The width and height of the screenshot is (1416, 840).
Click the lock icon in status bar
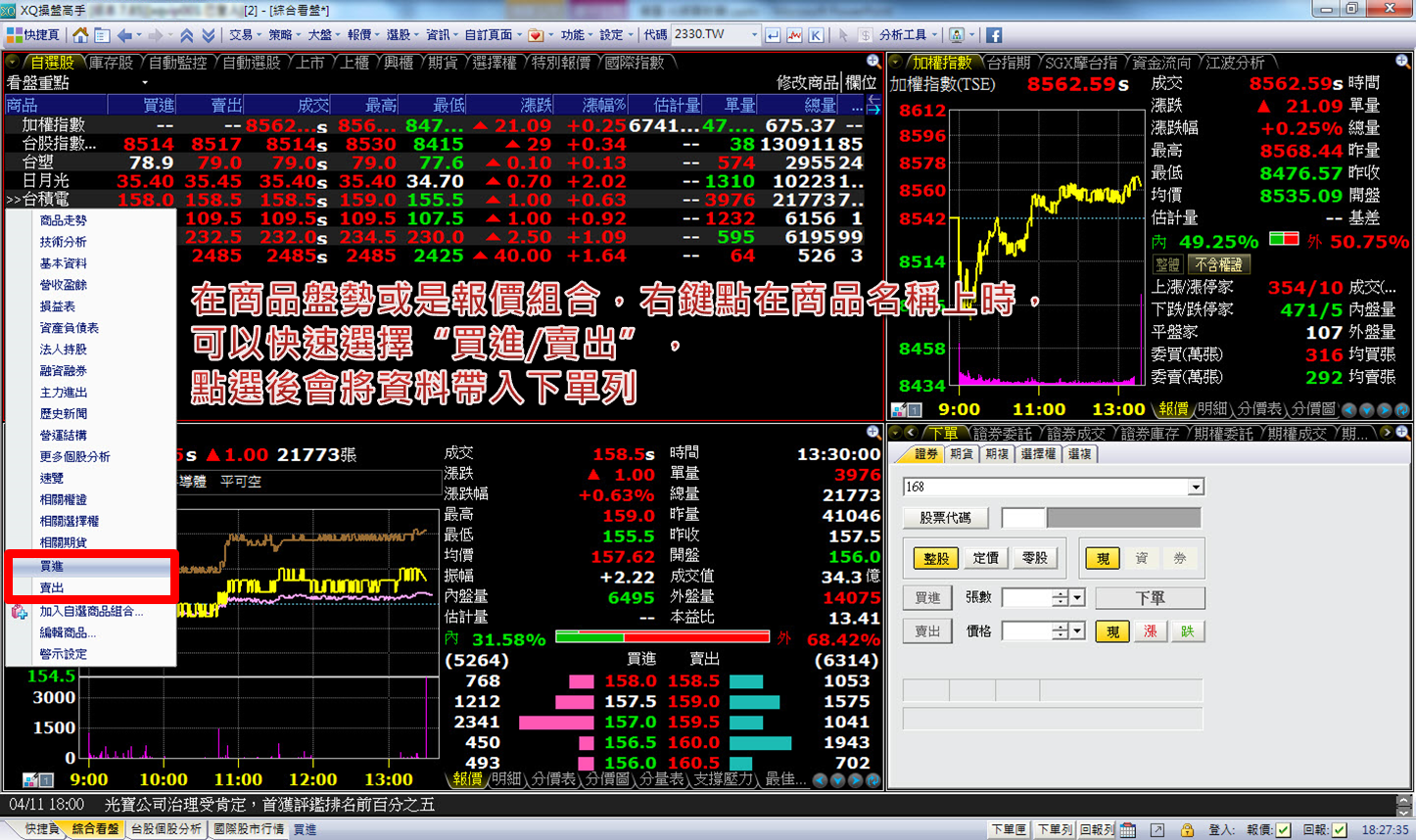pos(1187,830)
